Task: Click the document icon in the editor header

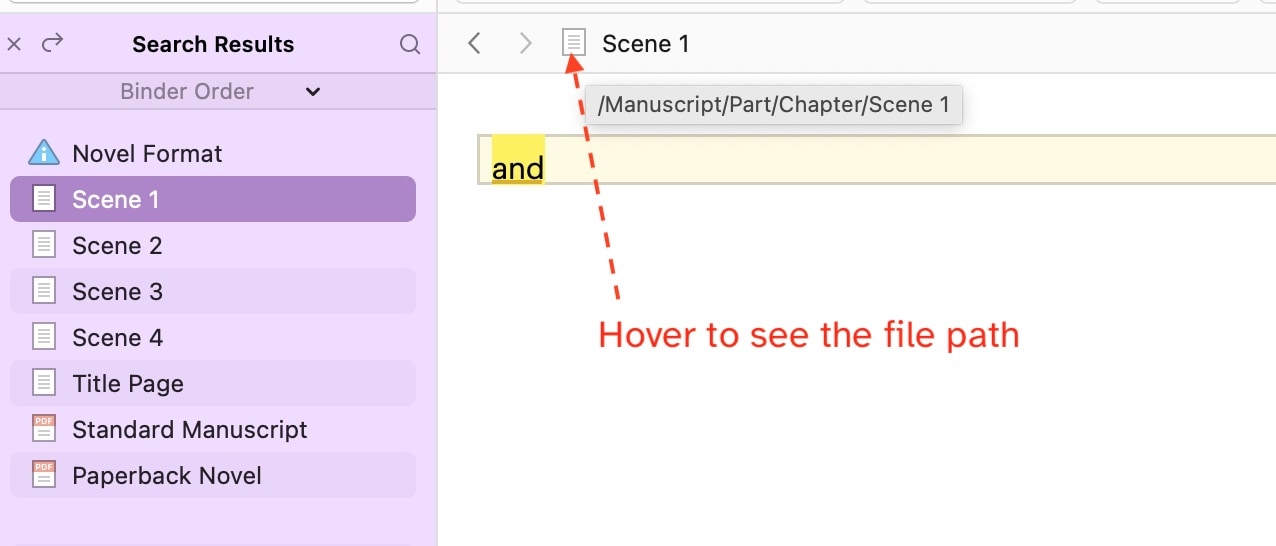Action: point(573,42)
